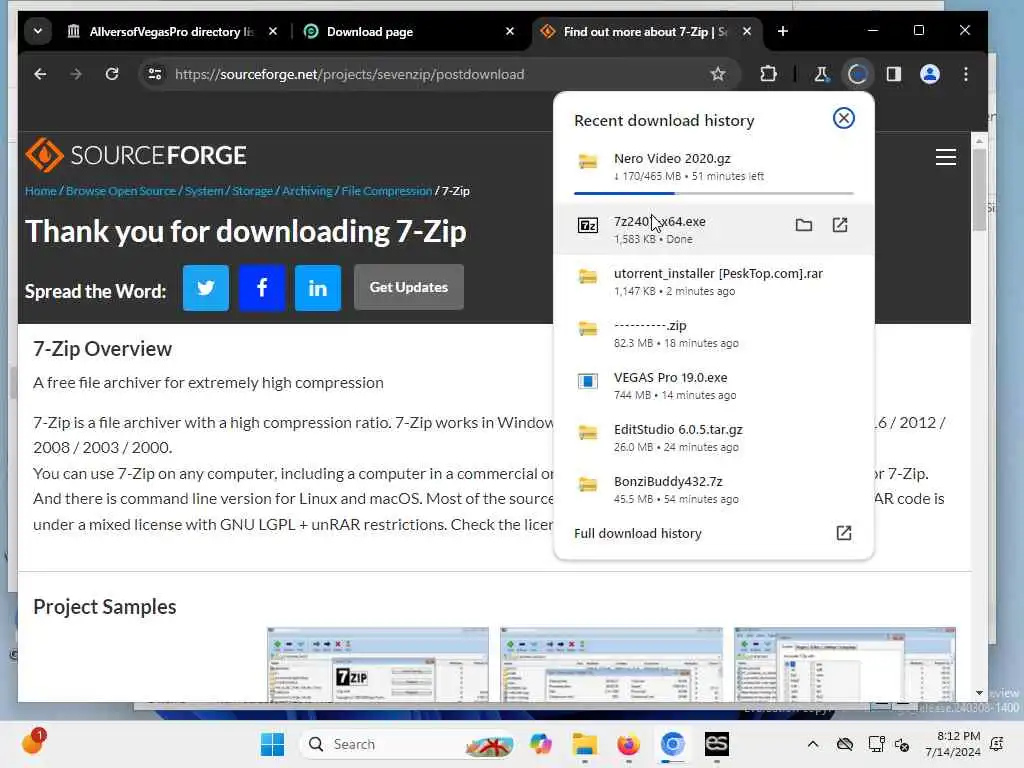Open Full download history link
Screen dimensions: 1024x768
(x=637, y=533)
